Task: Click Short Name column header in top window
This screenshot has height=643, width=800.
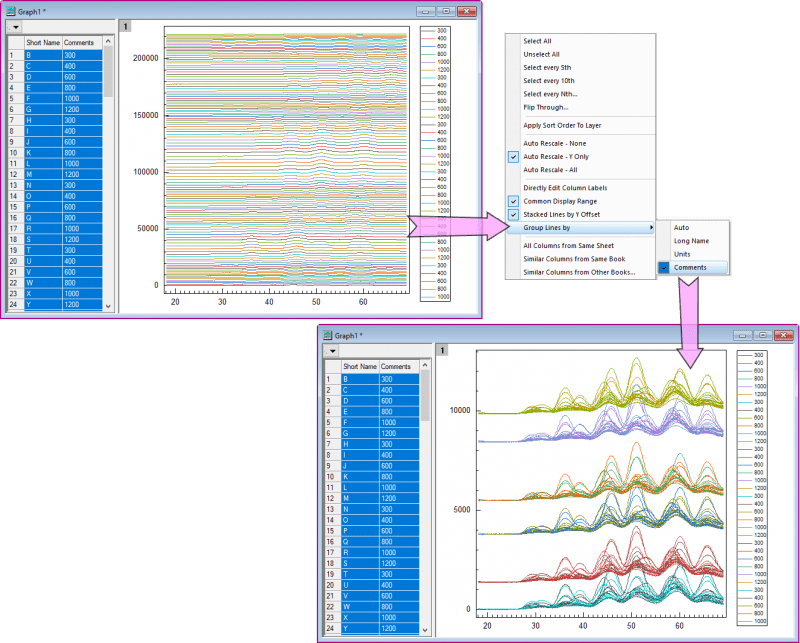Action: [x=43, y=42]
